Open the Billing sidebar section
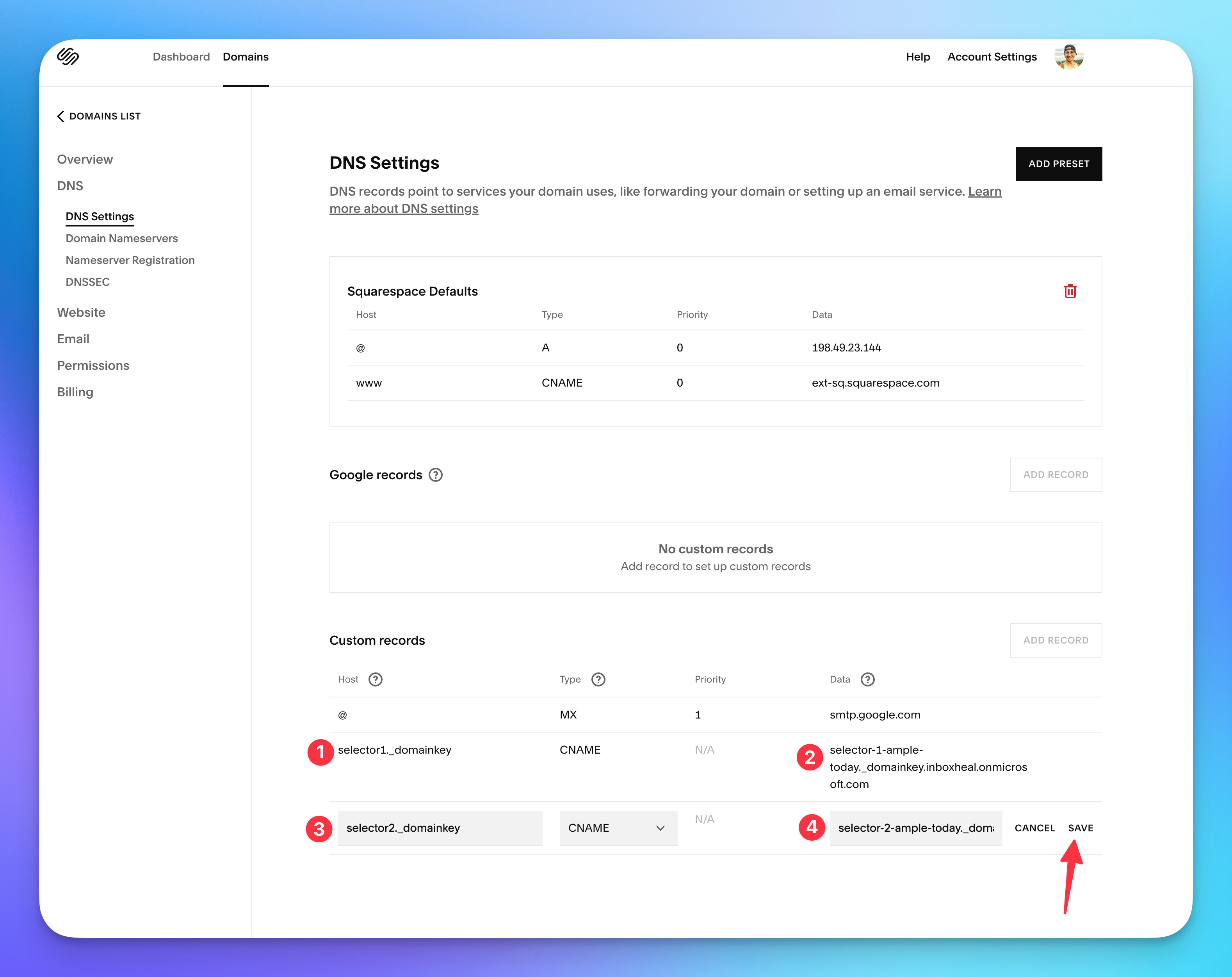The height and width of the screenshot is (977, 1232). pos(75,392)
